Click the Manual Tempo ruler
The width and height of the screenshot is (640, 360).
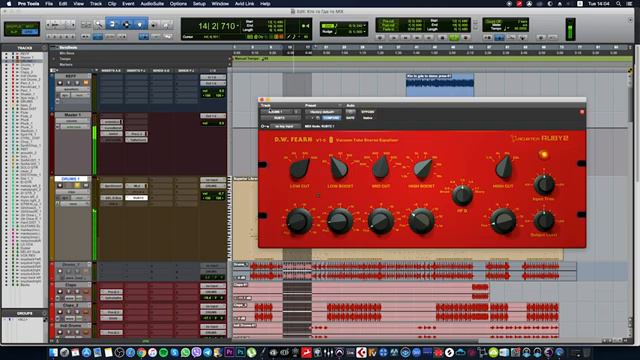click(x=432, y=59)
